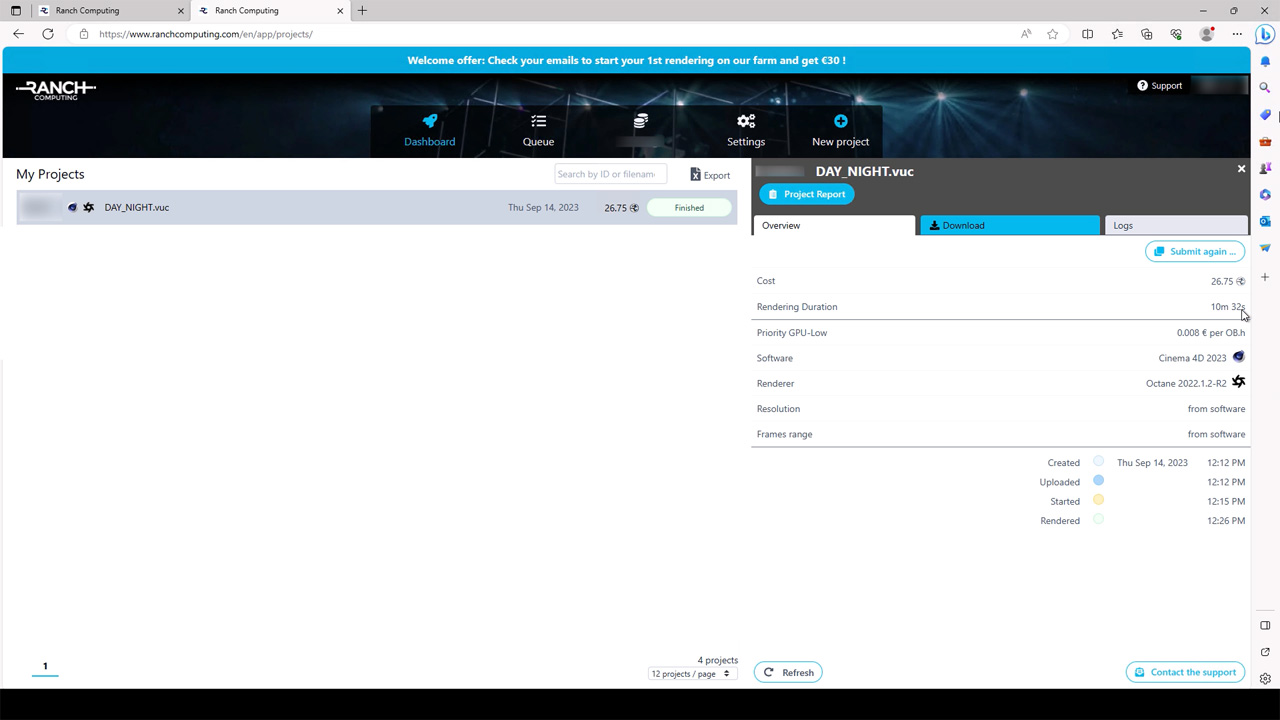The height and width of the screenshot is (720, 1280).
Task: Open Edge sidebar tools briefcase icon
Action: tap(1265, 142)
